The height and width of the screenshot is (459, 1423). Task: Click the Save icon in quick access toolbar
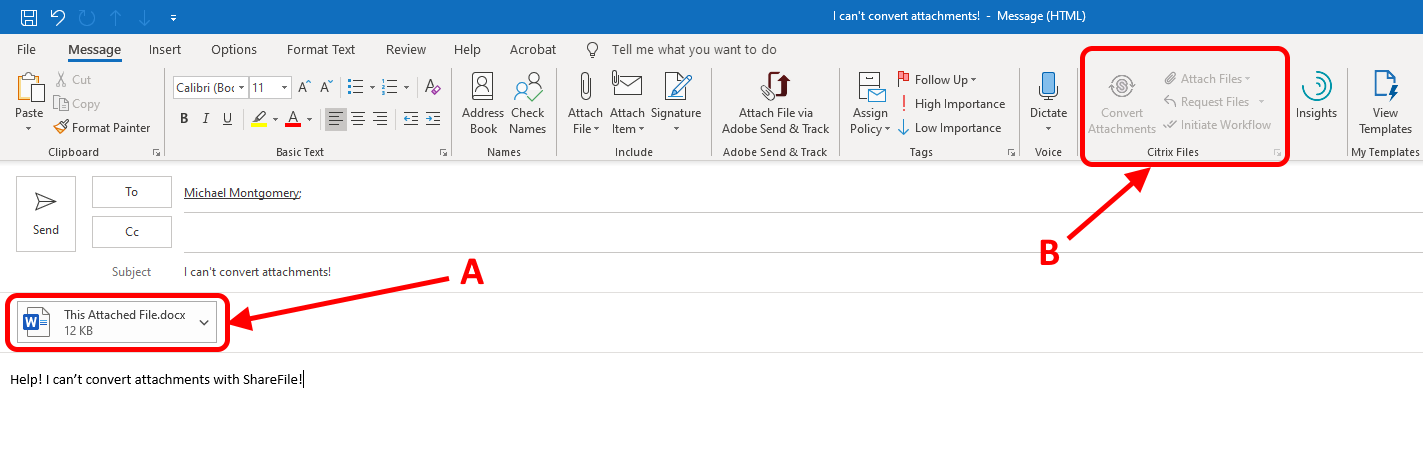click(x=28, y=17)
